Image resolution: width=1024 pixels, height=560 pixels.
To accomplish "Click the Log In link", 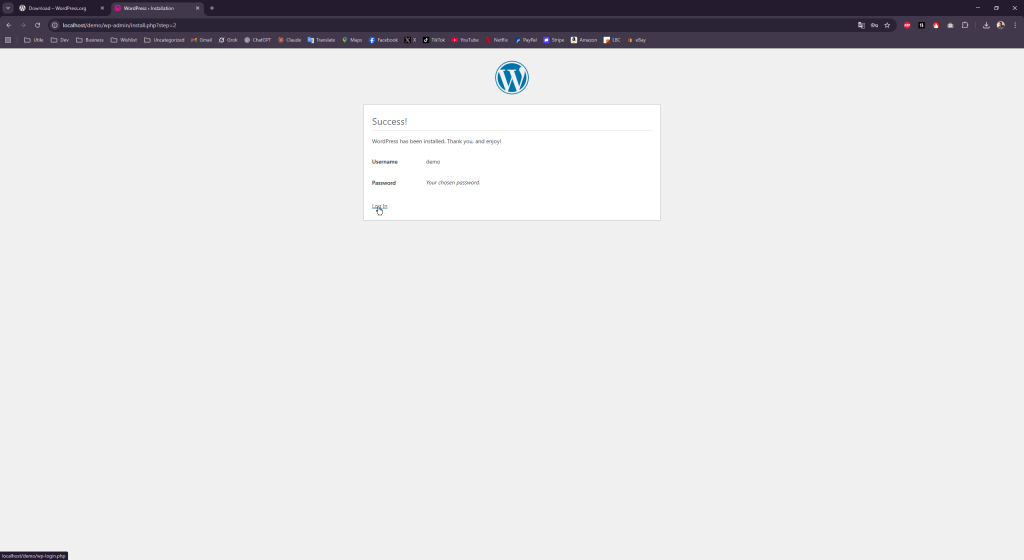I will coord(379,206).
